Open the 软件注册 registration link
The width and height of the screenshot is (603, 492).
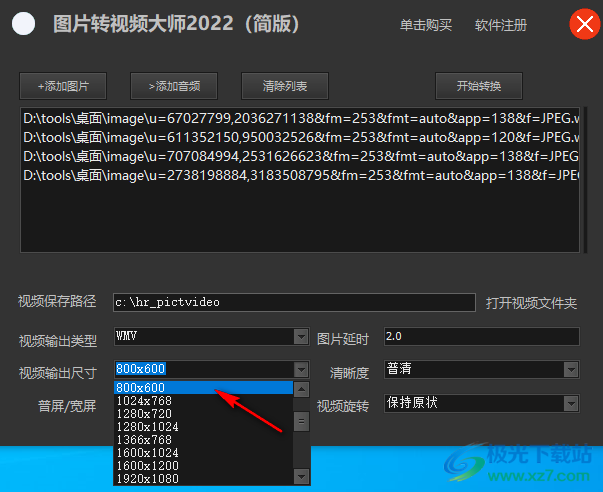[501, 25]
